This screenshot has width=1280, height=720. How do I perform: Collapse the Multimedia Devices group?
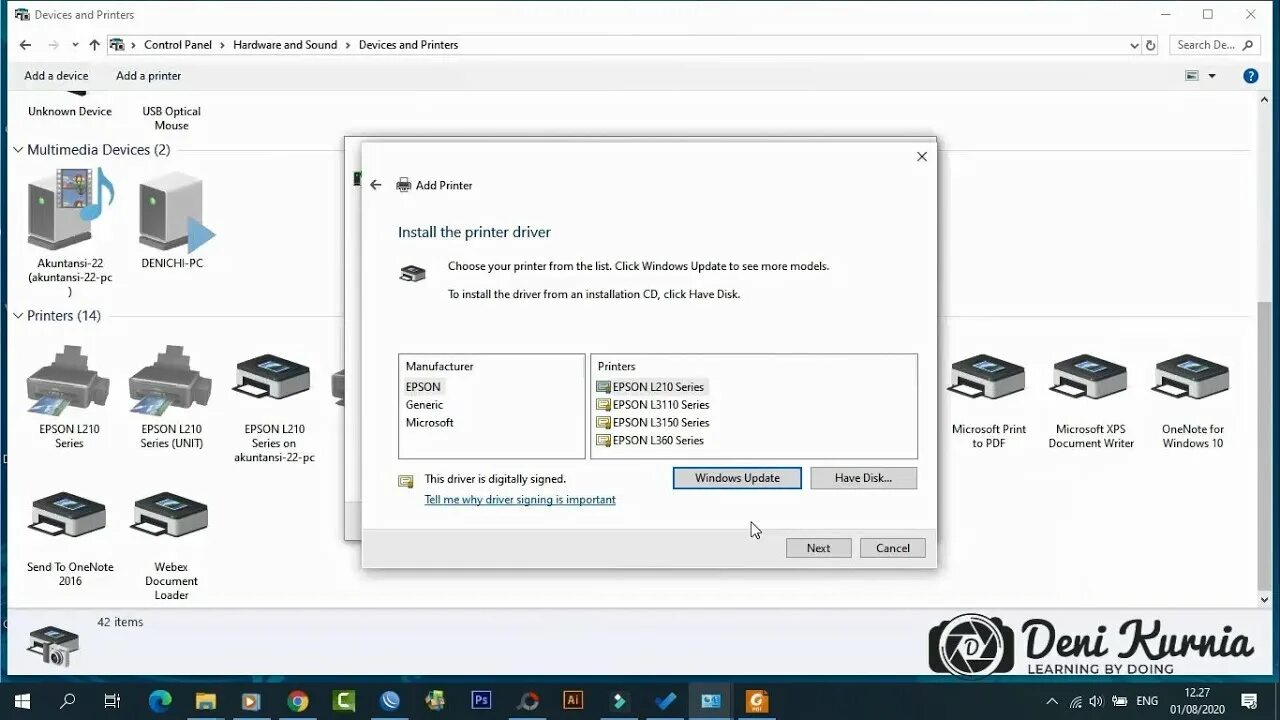click(18, 150)
